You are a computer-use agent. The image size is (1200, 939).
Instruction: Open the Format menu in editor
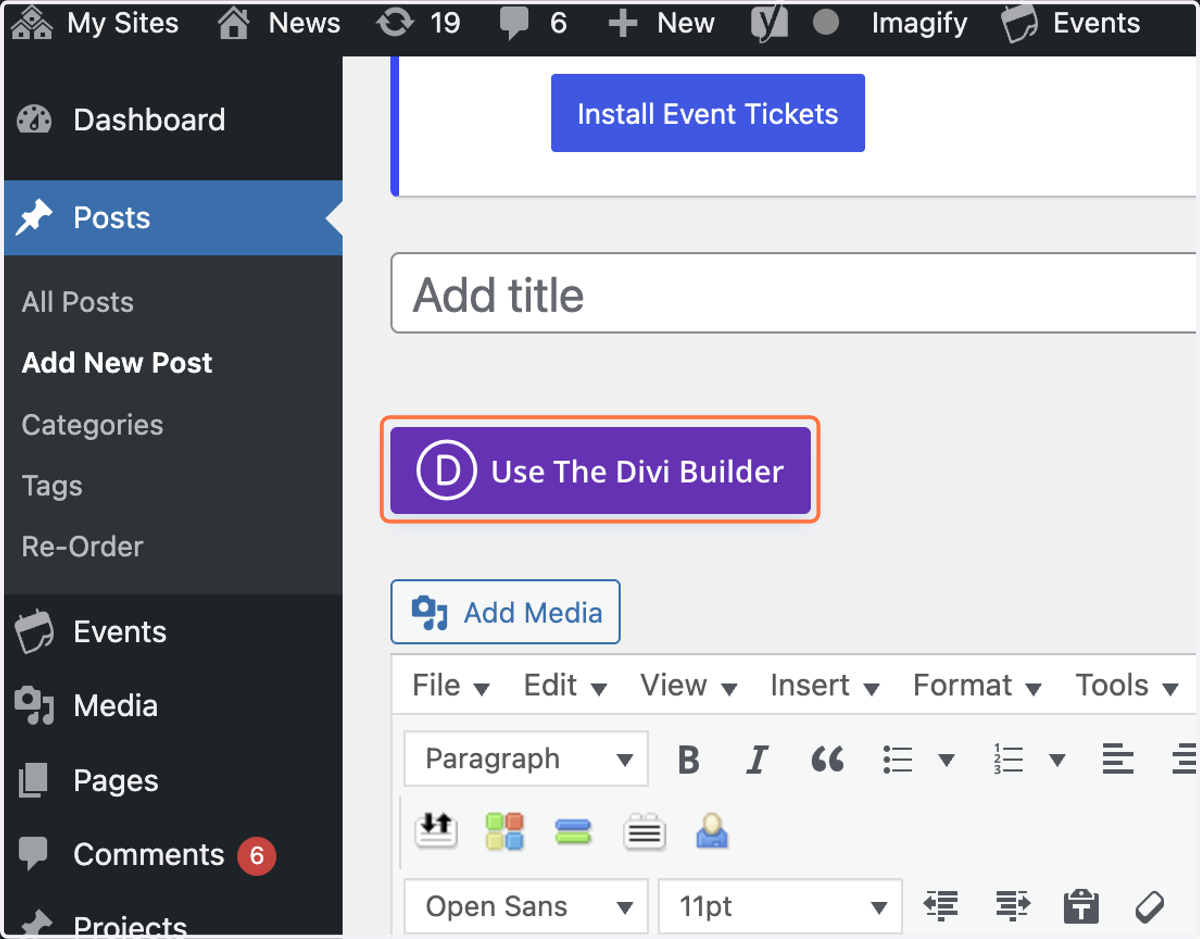(x=977, y=685)
